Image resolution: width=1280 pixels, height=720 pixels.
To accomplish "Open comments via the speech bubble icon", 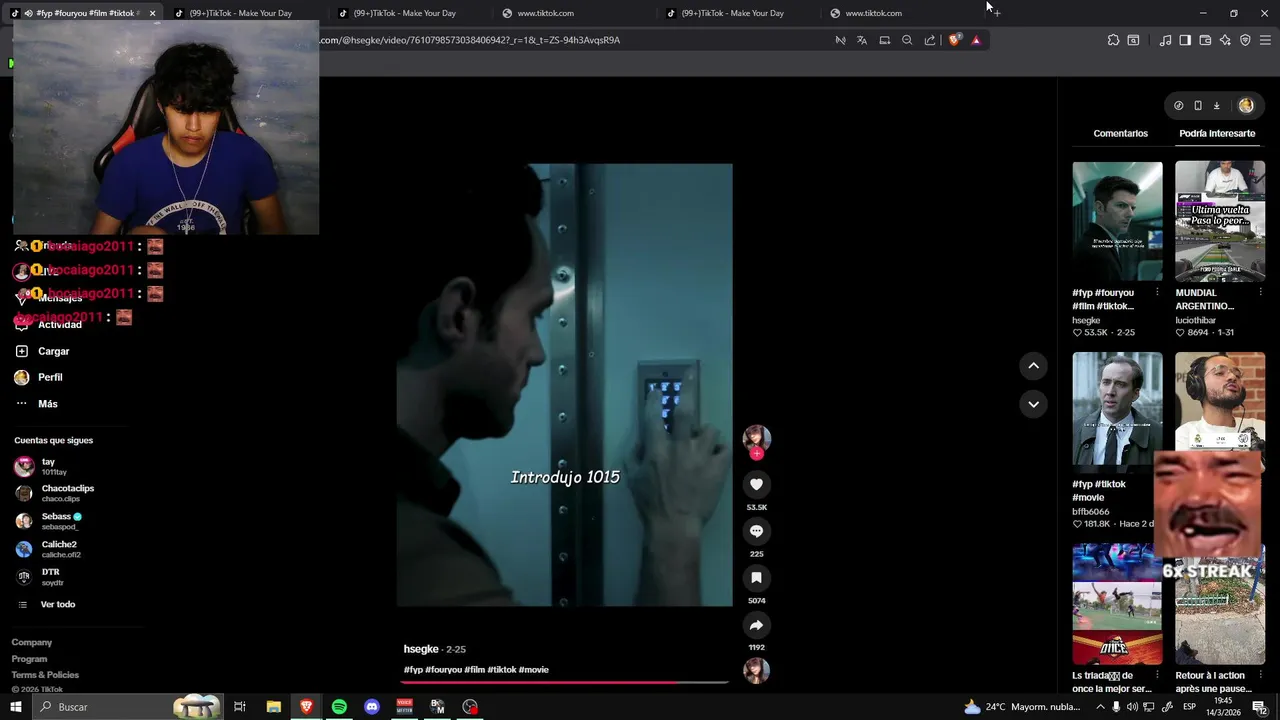I will click(x=756, y=531).
